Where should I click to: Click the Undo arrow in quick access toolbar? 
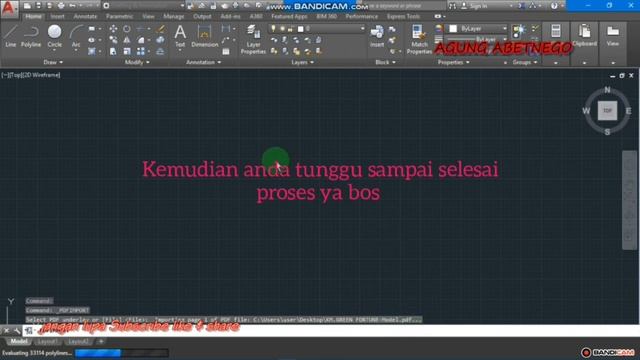[72, 6]
